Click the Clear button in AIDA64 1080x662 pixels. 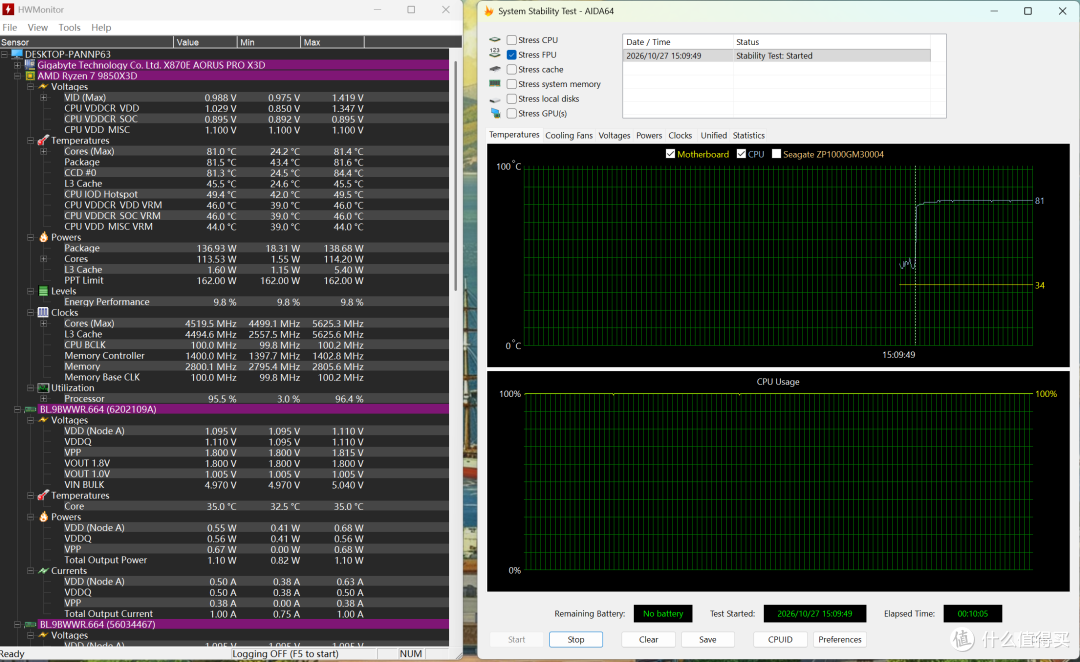(649, 639)
